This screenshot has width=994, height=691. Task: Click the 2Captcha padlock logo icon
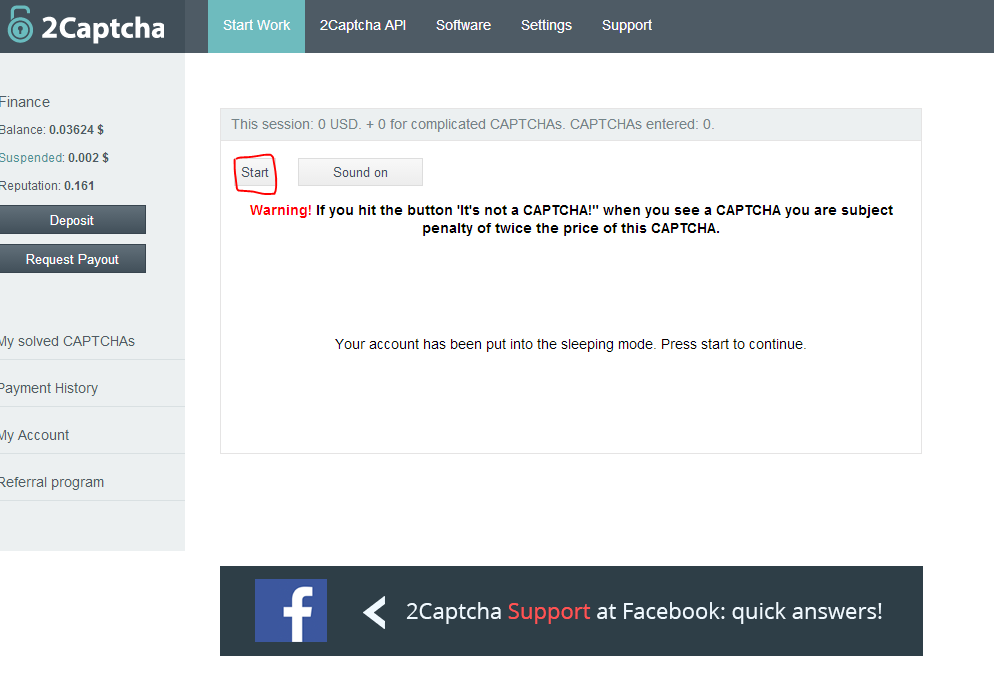(20, 25)
